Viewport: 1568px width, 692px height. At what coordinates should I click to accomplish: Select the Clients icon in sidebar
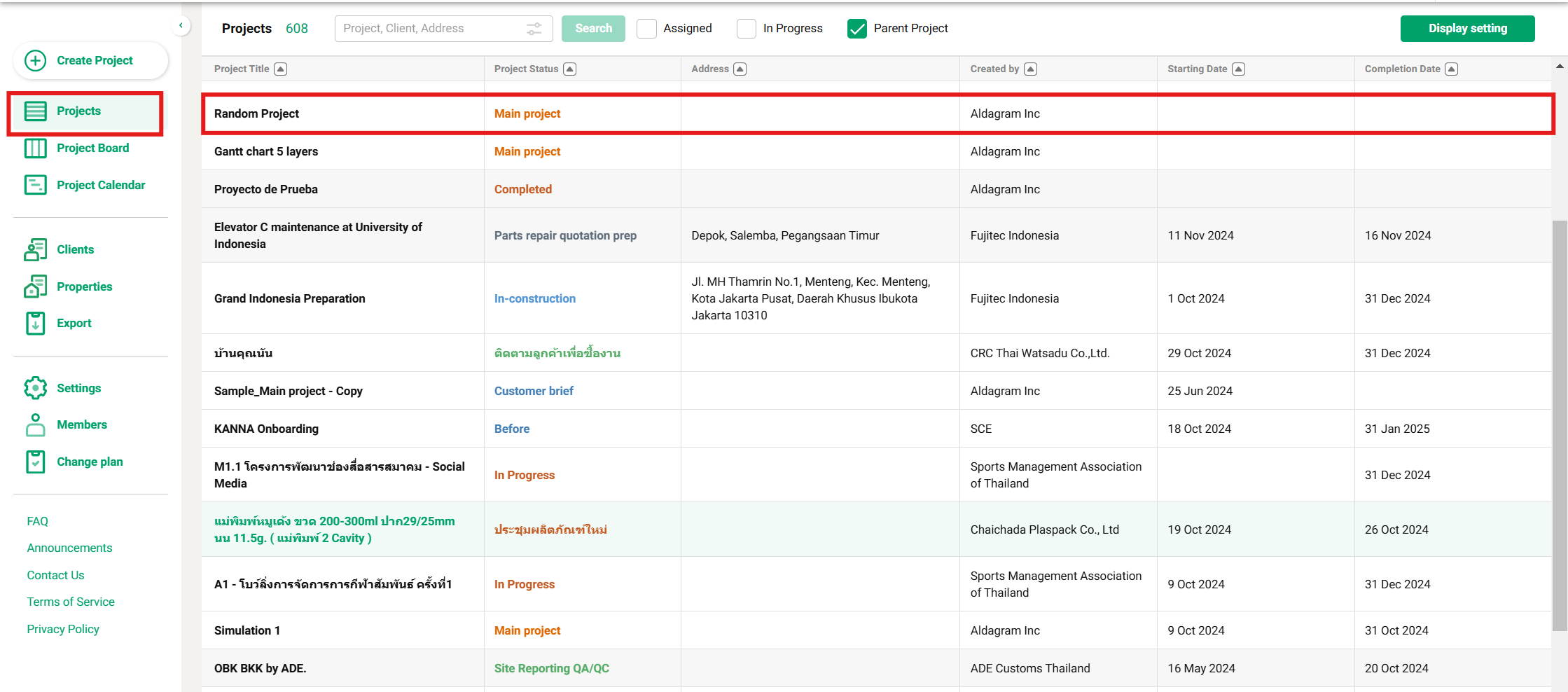tap(36, 249)
